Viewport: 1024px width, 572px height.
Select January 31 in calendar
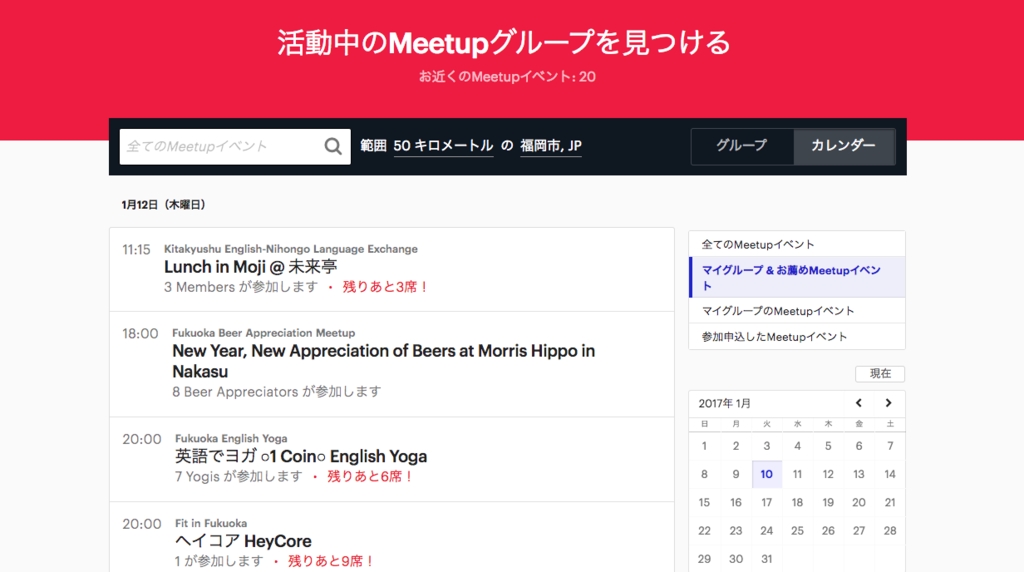click(767, 559)
